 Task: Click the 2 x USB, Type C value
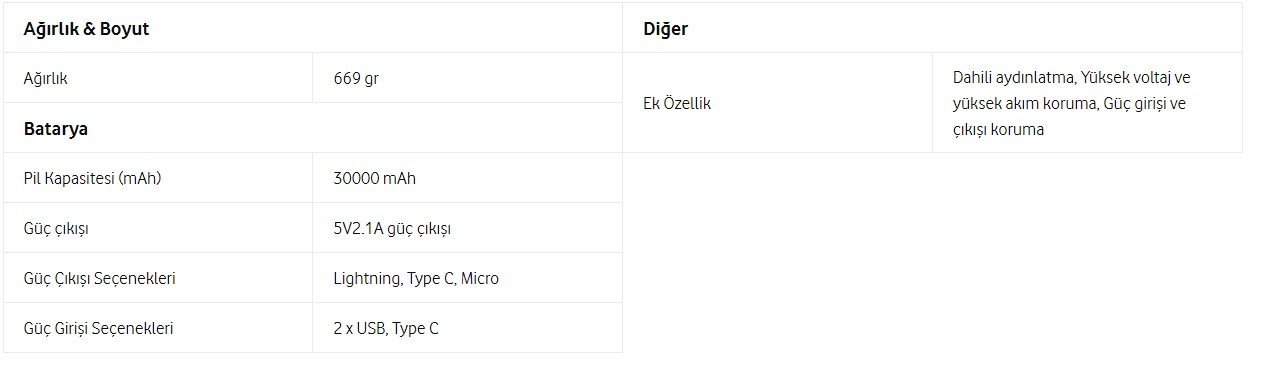386,328
